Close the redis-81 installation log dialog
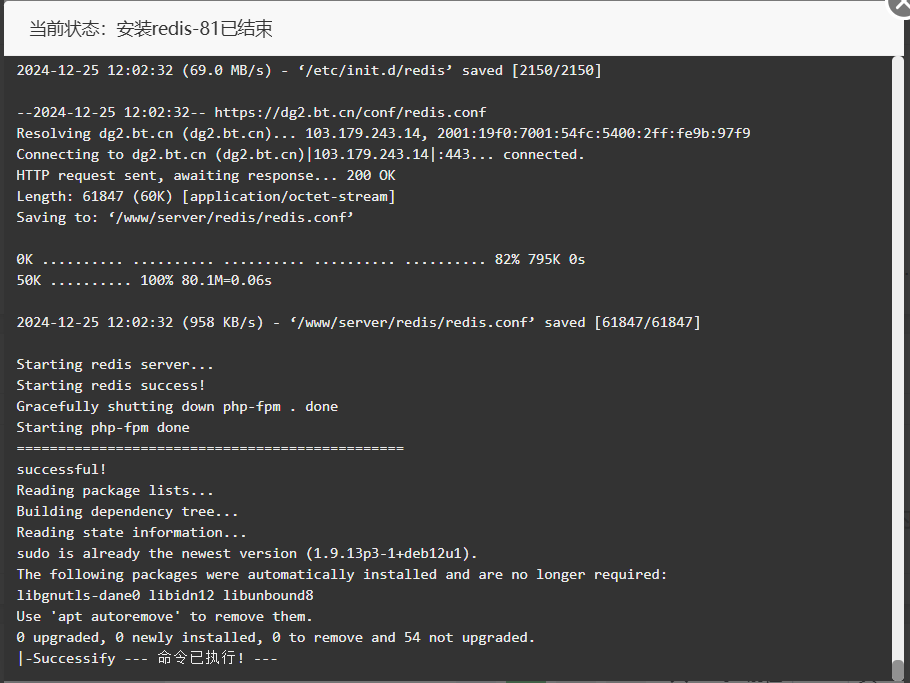Viewport: 910px width, 683px height. (901, 7)
